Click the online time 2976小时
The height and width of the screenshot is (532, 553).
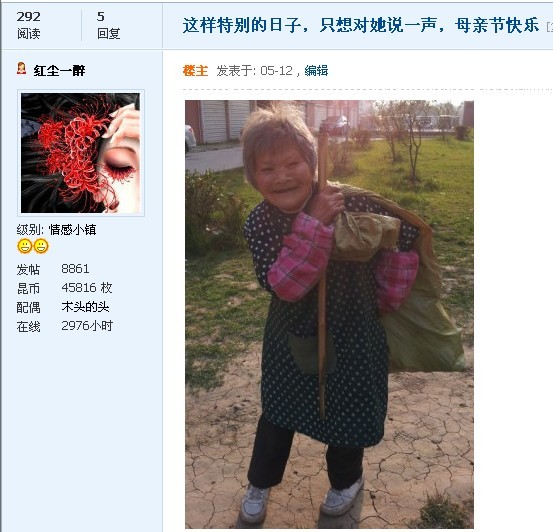[87, 326]
